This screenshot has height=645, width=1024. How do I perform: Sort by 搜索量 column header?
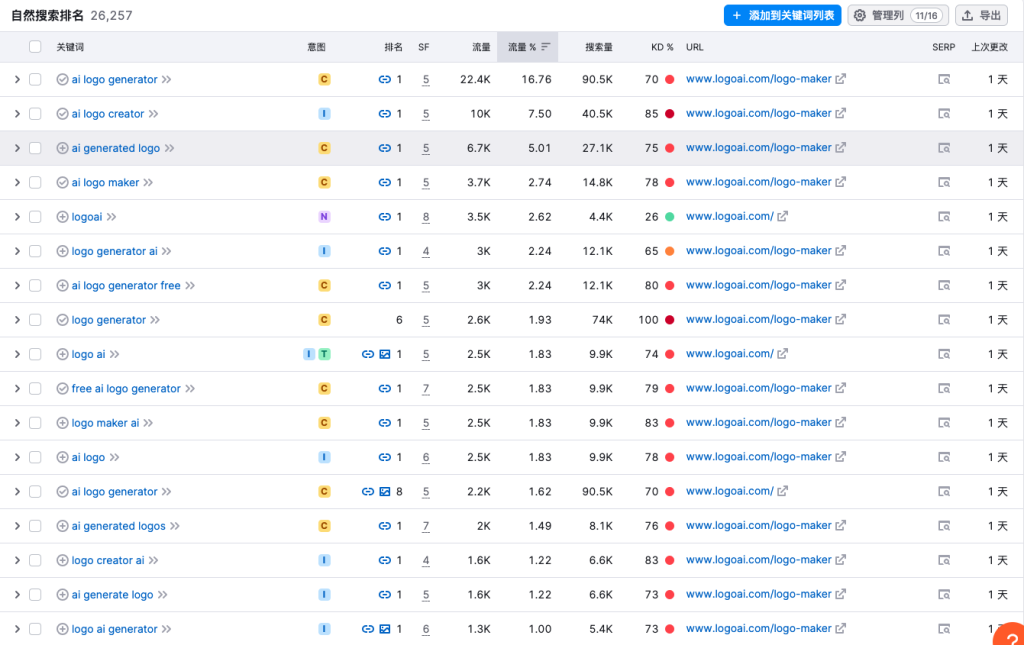coord(598,47)
